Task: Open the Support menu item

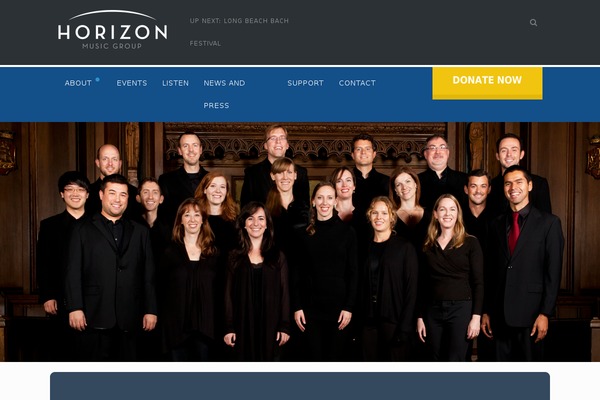Action: click(305, 83)
